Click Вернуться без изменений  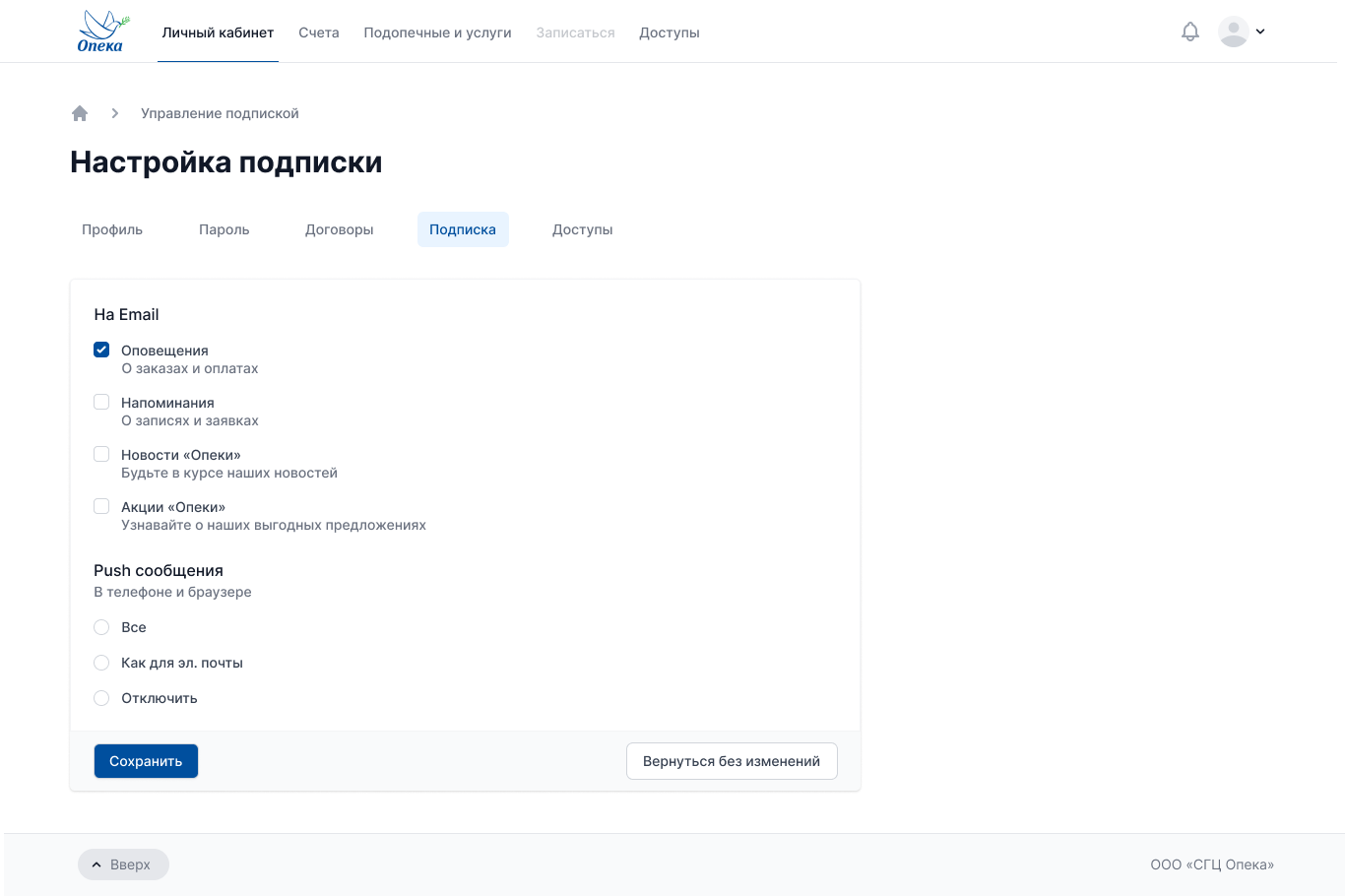tap(732, 760)
